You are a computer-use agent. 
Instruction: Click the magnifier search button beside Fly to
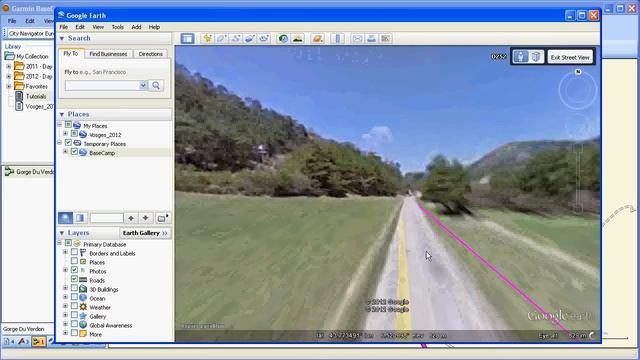click(x=156, y=85)
